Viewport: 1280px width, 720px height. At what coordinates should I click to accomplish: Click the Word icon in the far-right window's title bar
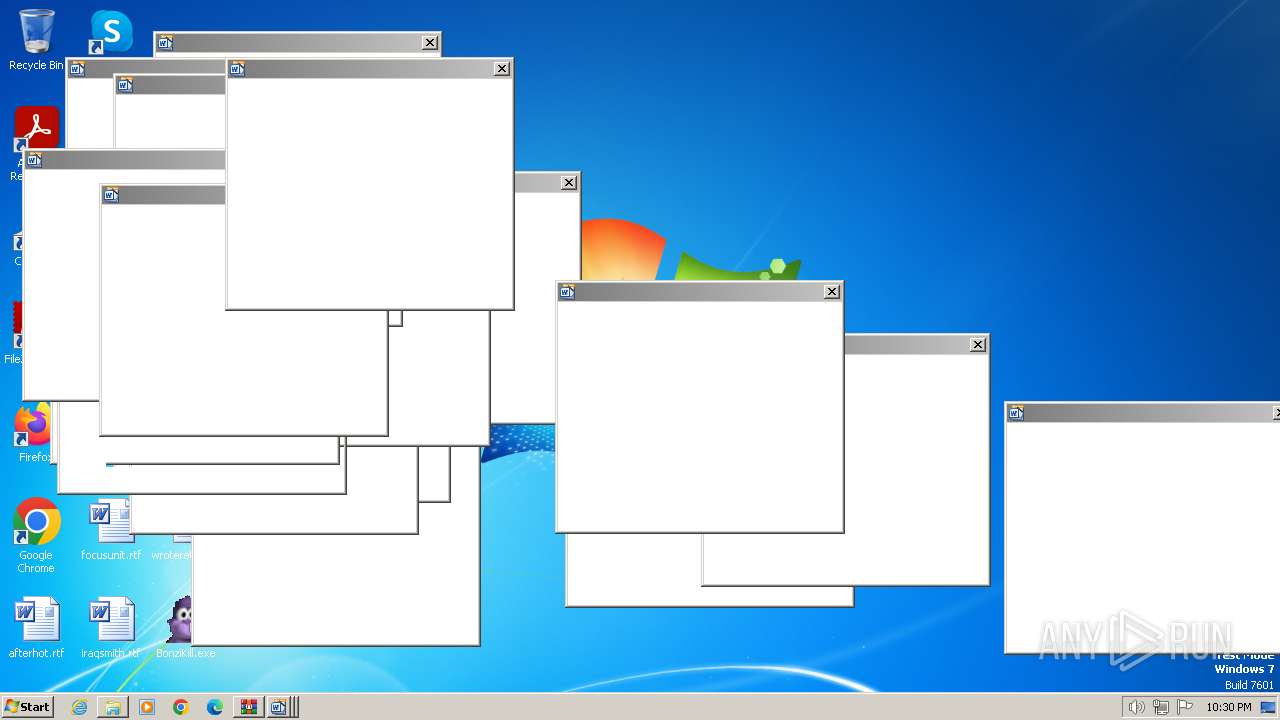(x=1016, y=413)
